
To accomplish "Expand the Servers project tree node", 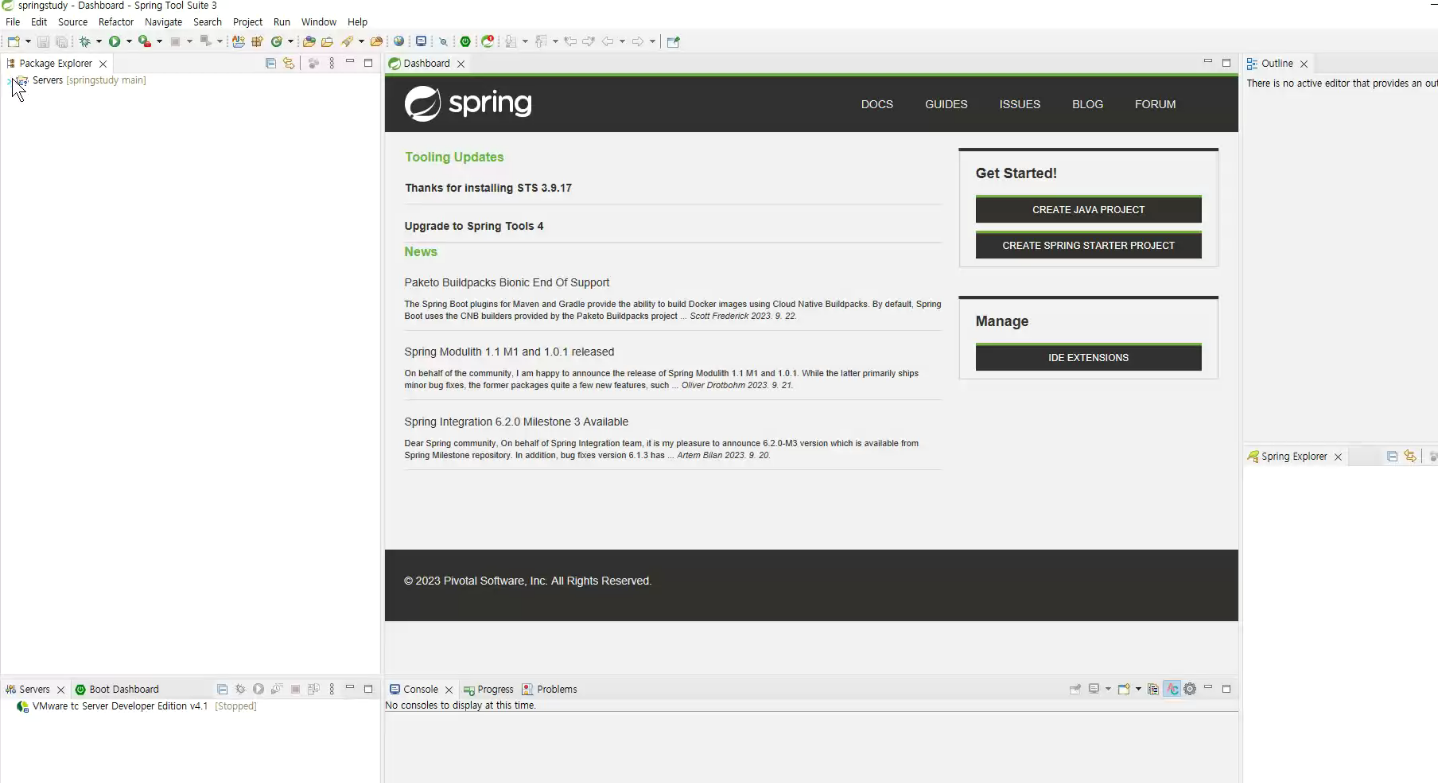I will point(9,80).
